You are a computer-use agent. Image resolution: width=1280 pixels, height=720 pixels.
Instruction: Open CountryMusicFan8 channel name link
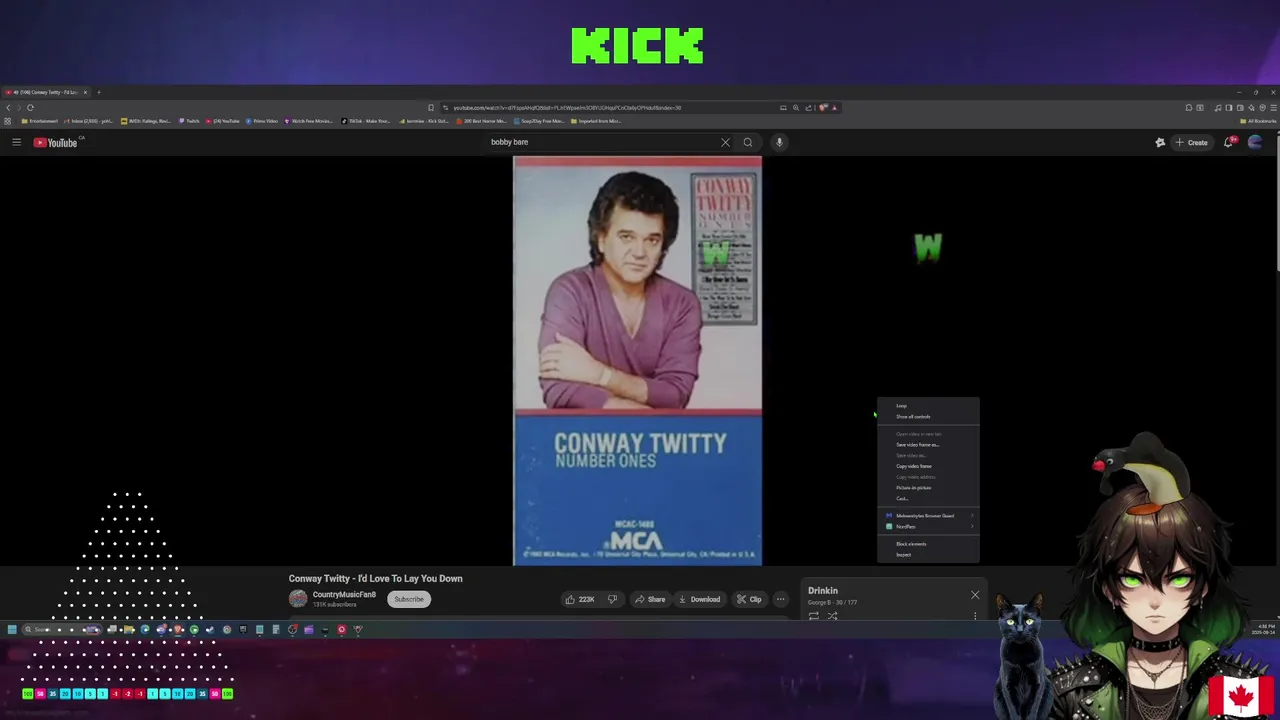[x=344, y=595]
